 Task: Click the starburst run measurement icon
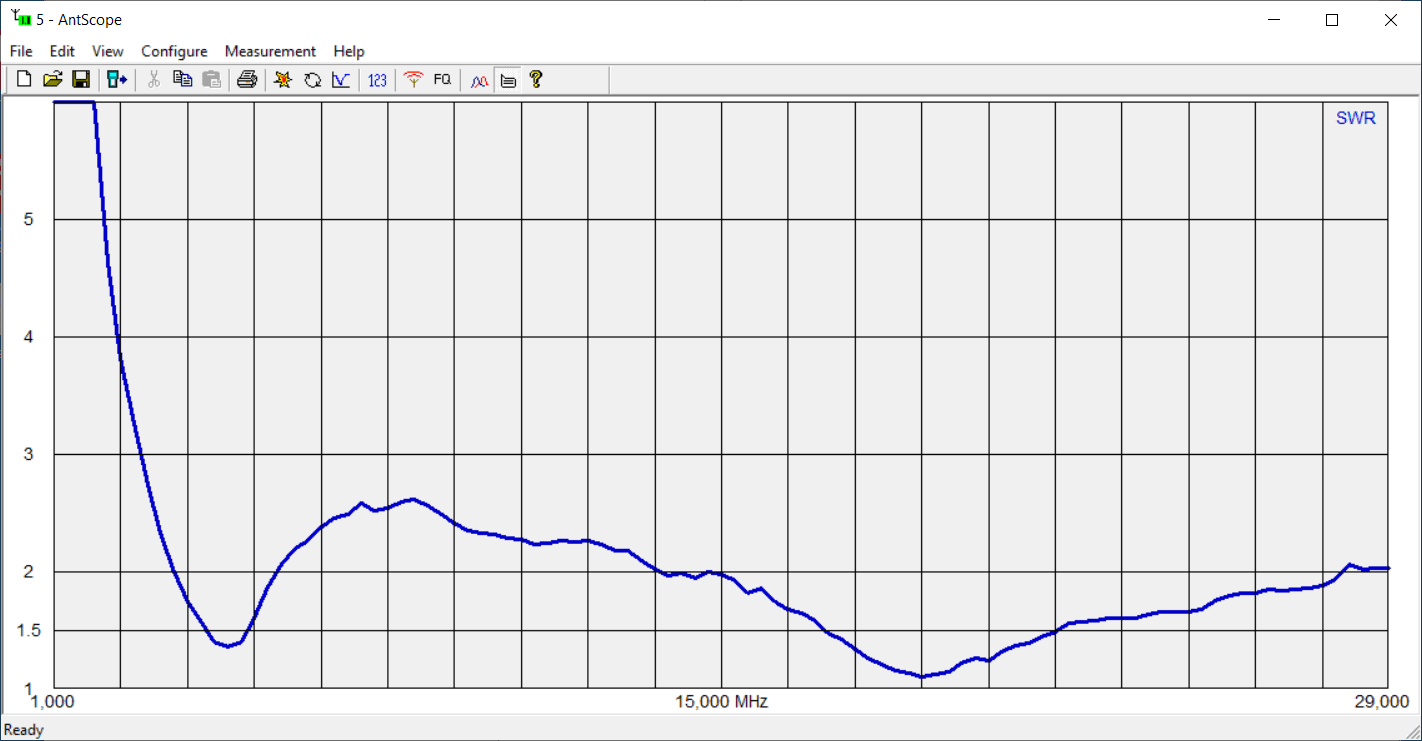click(283, 80)
